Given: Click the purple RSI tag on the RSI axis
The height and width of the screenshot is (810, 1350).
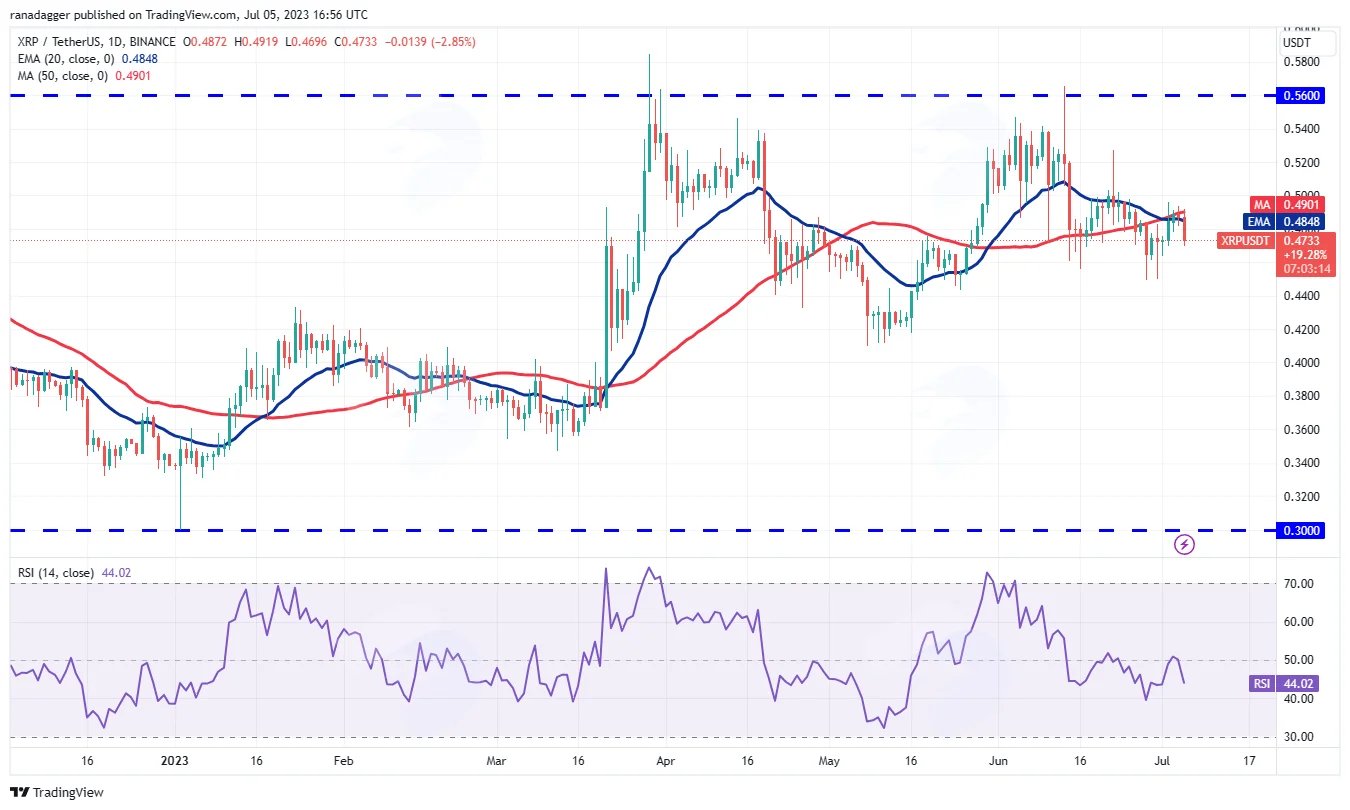Looking at the screenshot, I should 1263,683.
